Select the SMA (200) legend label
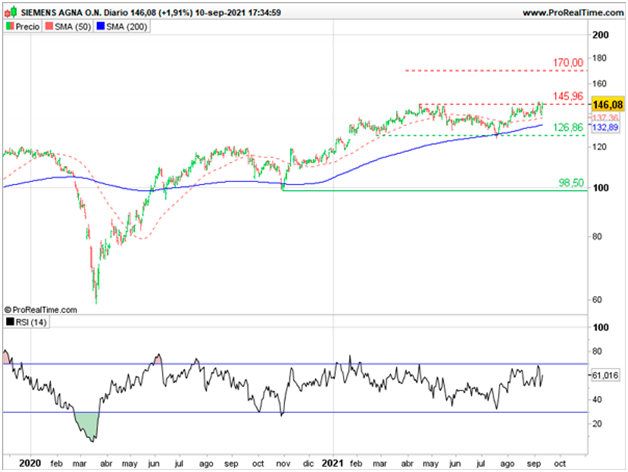The image size is (628, 472). [127, 27]
